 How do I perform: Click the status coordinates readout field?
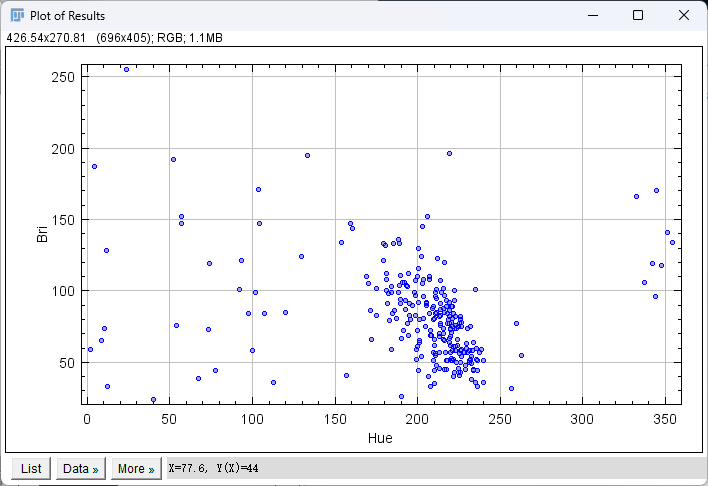(x=435, y=468)
